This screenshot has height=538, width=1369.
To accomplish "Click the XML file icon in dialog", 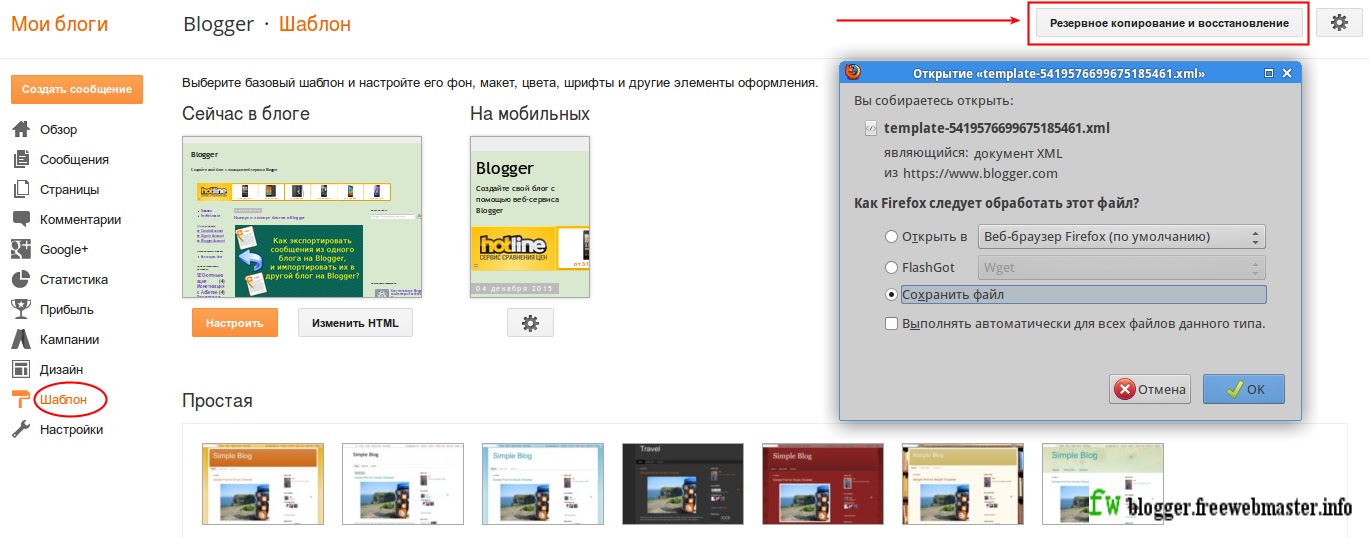I will (871, 128).
